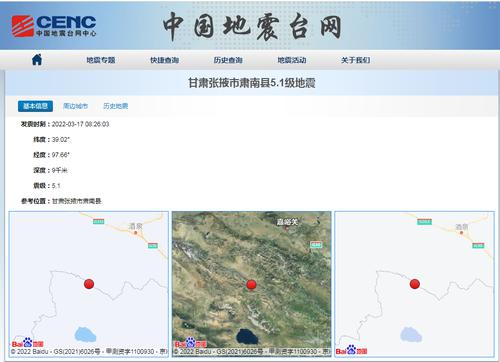500x362 pixels.
Task: Click the Baidu logo on right map
Action: 351,350
